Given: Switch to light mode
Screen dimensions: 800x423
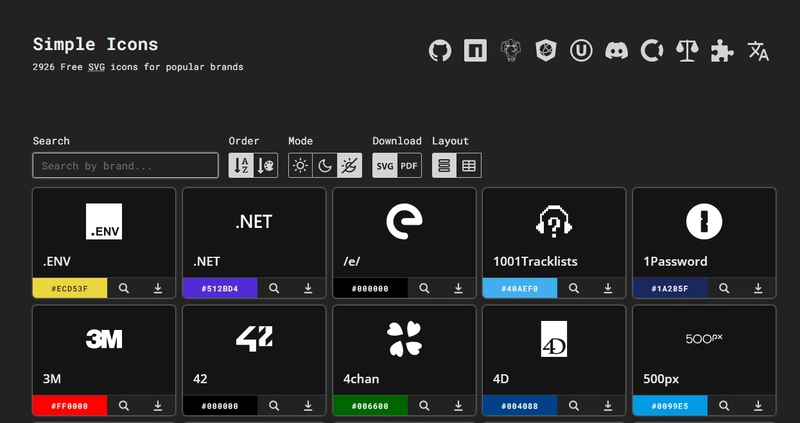Looking at the screenshot, I should 301,165.
